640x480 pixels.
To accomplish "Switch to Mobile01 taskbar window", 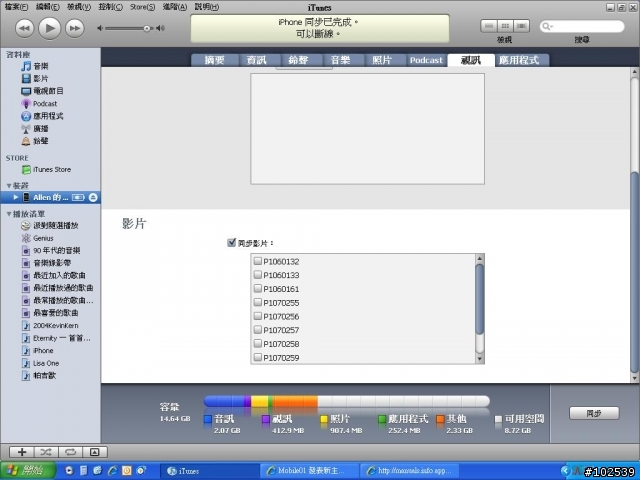I will click(x=309, y=471).
